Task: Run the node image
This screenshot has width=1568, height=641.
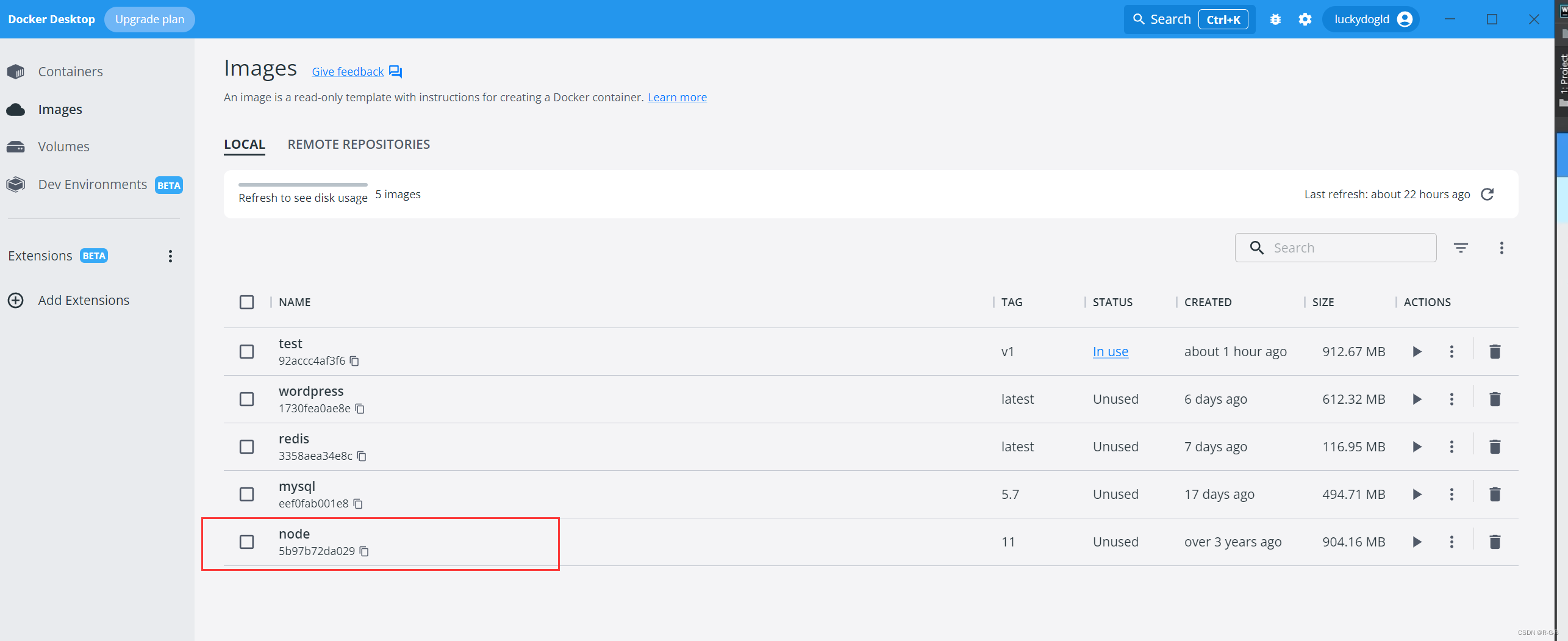Action: pyautogui.click(x=1417, y=542)
